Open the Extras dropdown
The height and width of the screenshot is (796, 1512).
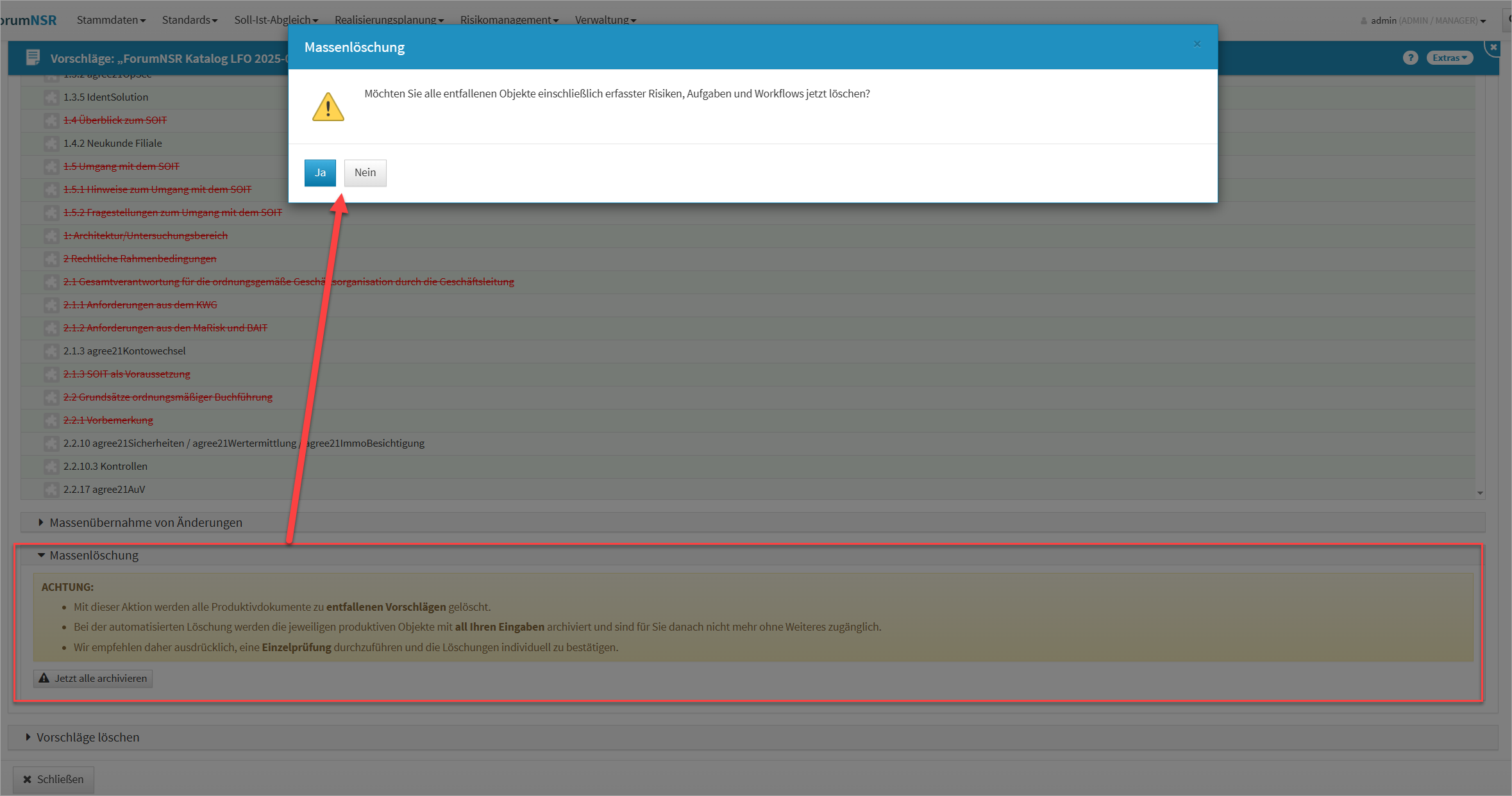point(1449,58)
